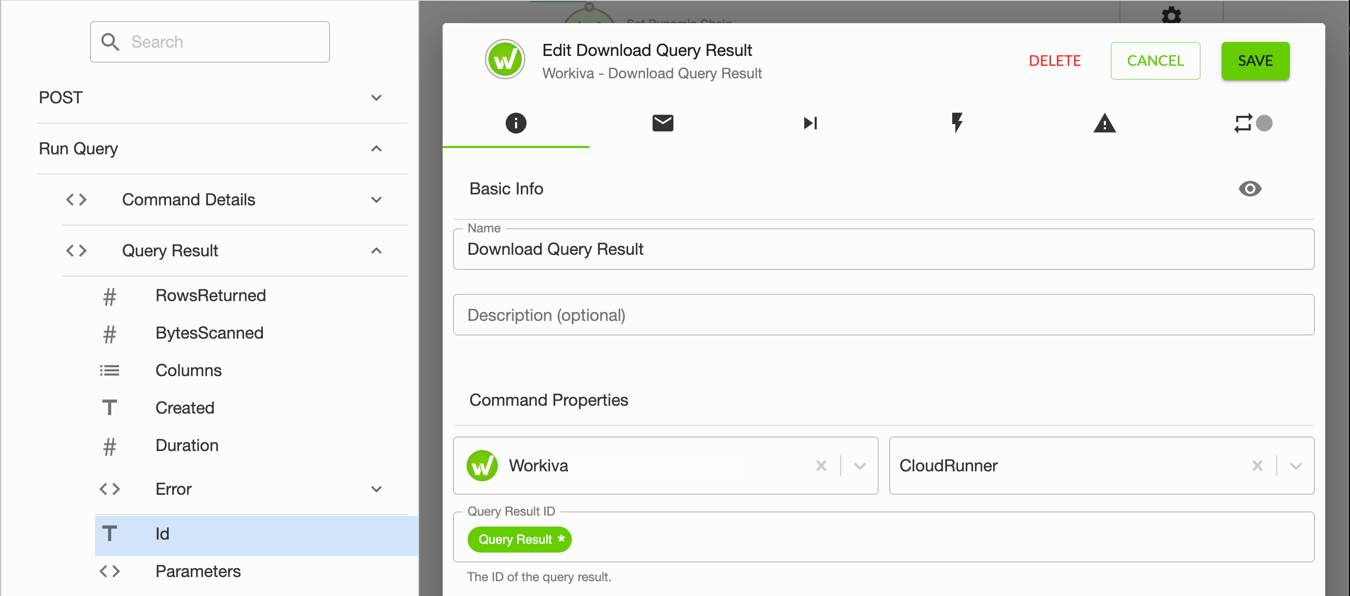Open the warning triangle tab

1104,123
